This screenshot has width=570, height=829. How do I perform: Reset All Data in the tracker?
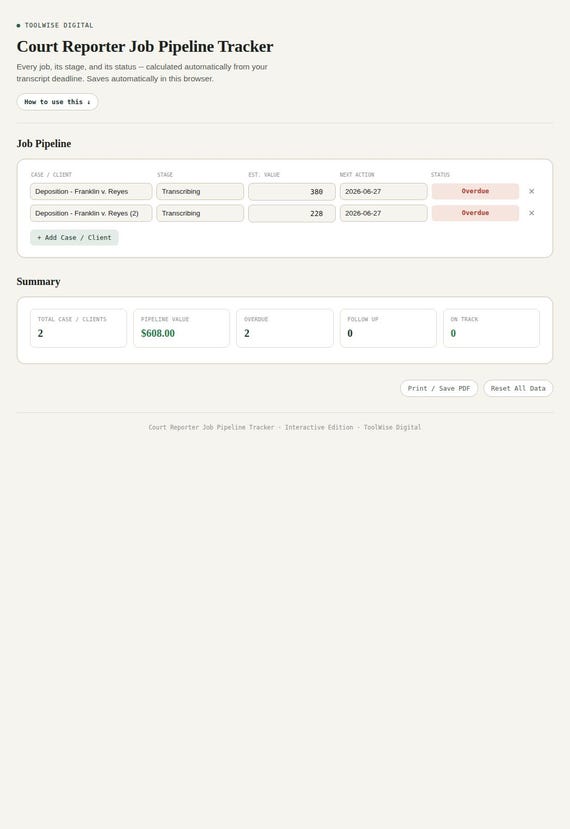518,388
